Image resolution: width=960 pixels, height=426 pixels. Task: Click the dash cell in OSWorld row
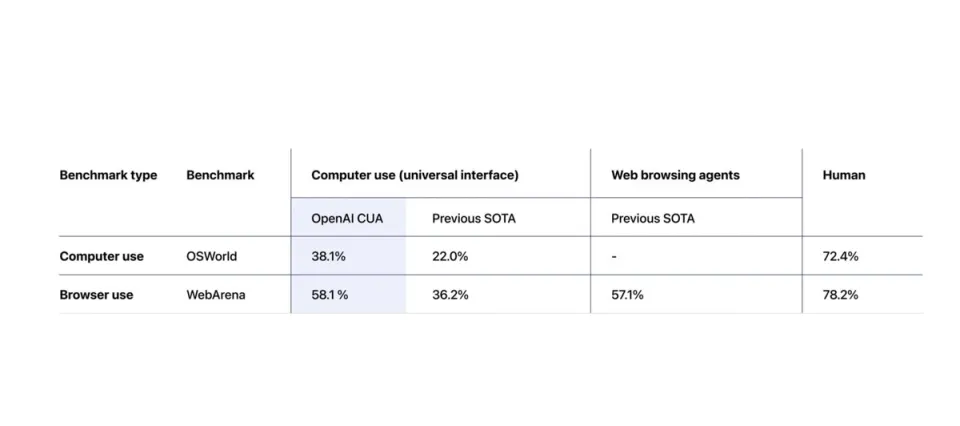[614, 256]
